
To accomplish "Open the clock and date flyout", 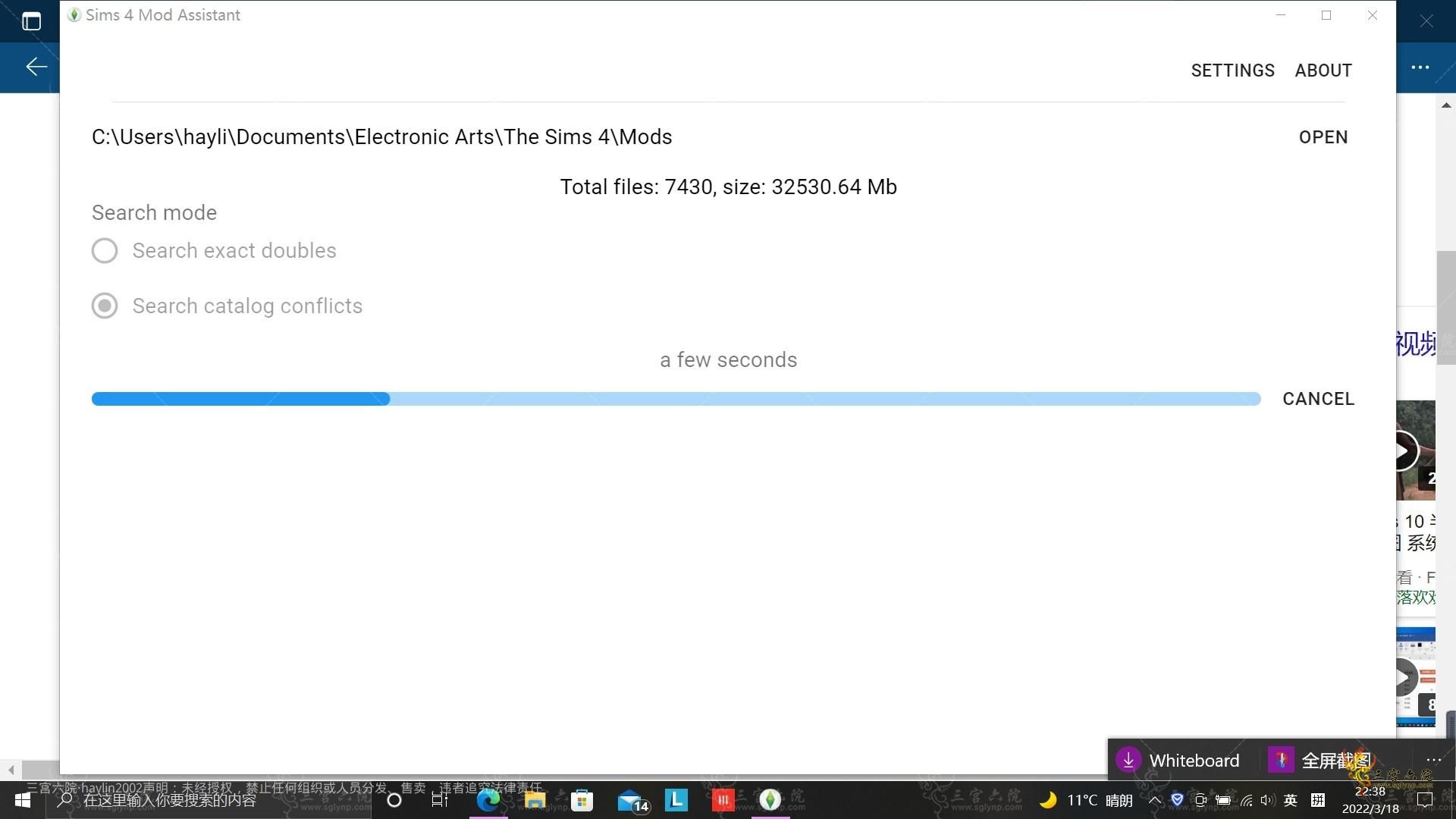I will (1370, 800).
